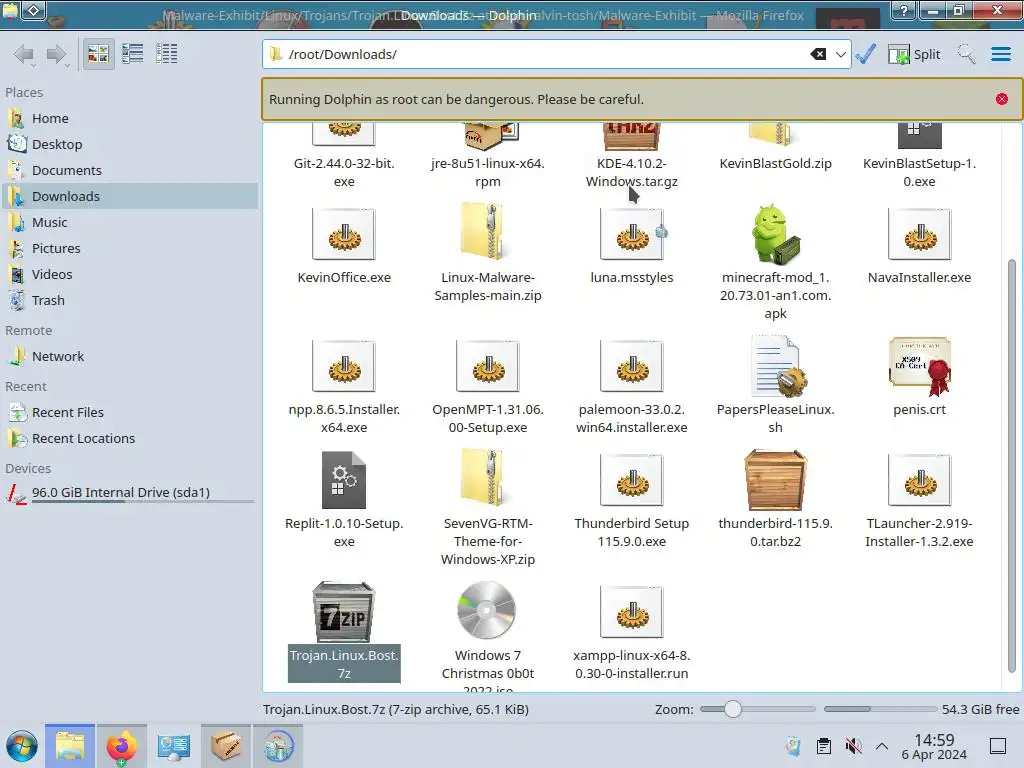Open the package box taskbar application
The height and width of the screenshot is (768, 1024).
pyautogui.click(x=226, y=746)
